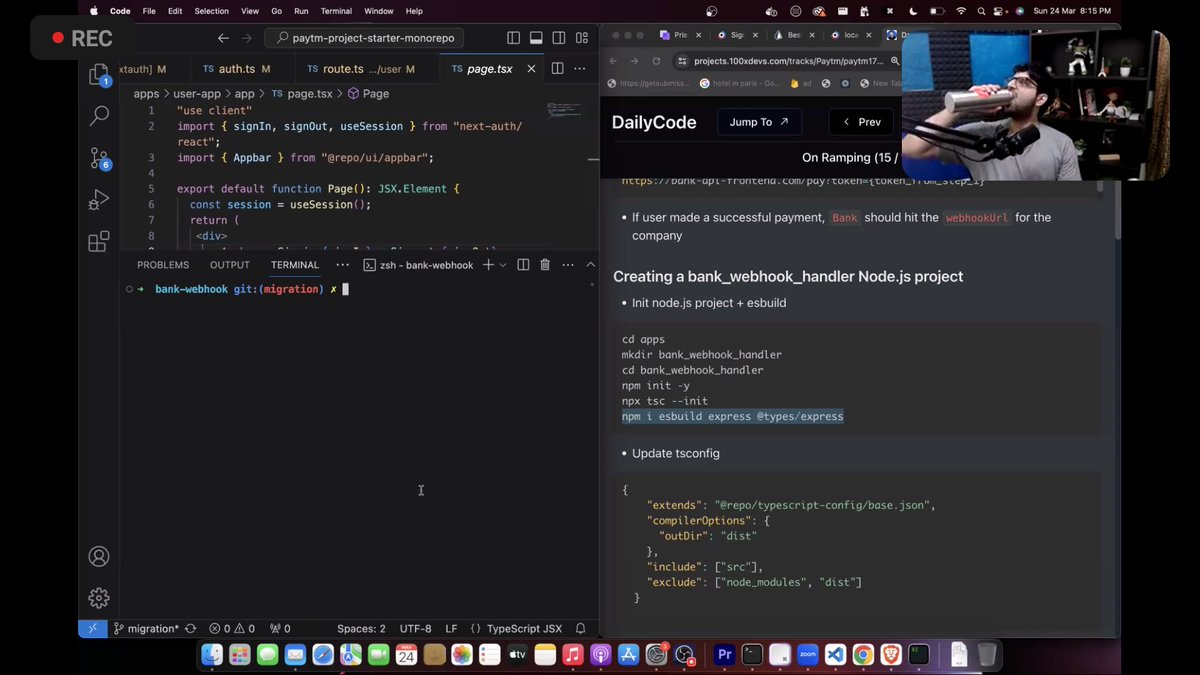This screenshot has width=1200, height=675.
Task: Click the remote indicator in the status bar
Action: (x=92, y=628)
